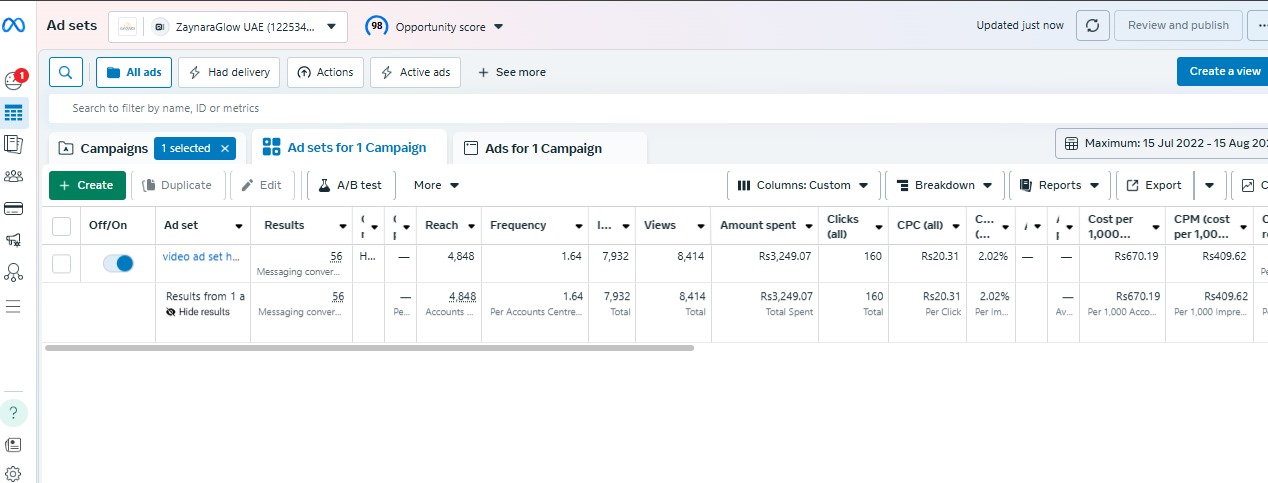Open the Settings gear icon
The width and height of the screenshot is (1268, 483).
(x=14, y=473)
